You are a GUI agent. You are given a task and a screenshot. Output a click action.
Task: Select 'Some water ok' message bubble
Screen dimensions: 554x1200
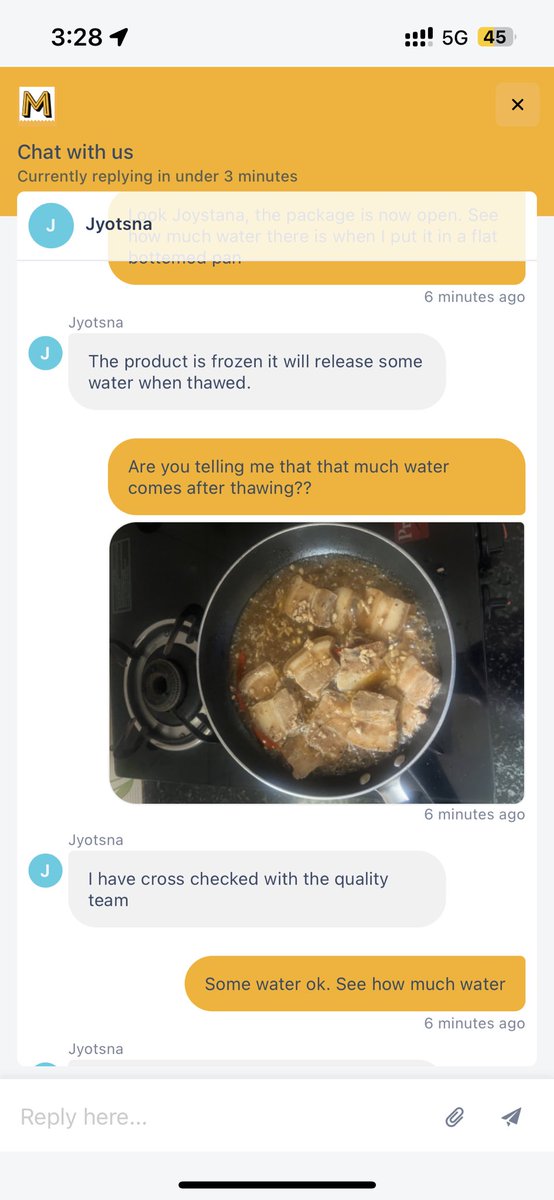coord(355,983)
